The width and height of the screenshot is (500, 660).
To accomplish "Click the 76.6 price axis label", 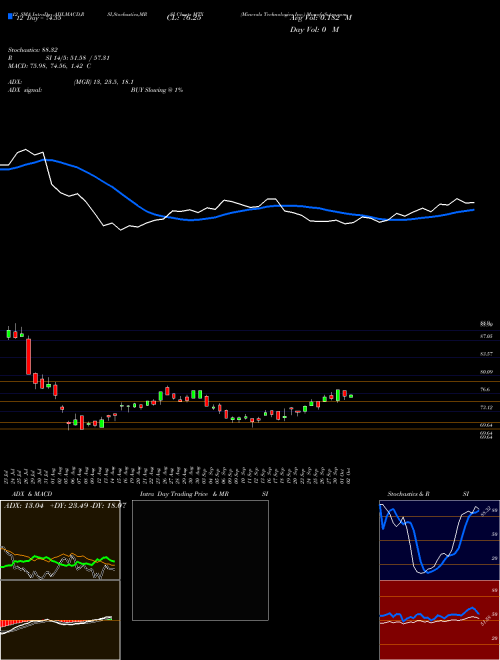I will 485,390.
